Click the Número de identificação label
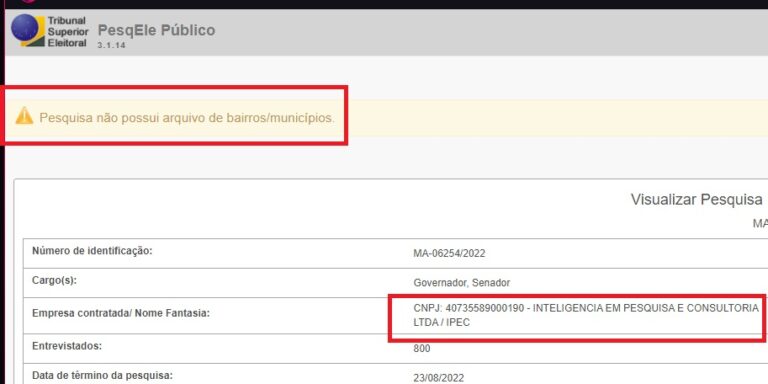Image resolution: width=768 pixels, height=384 pixels. (93, 251)
